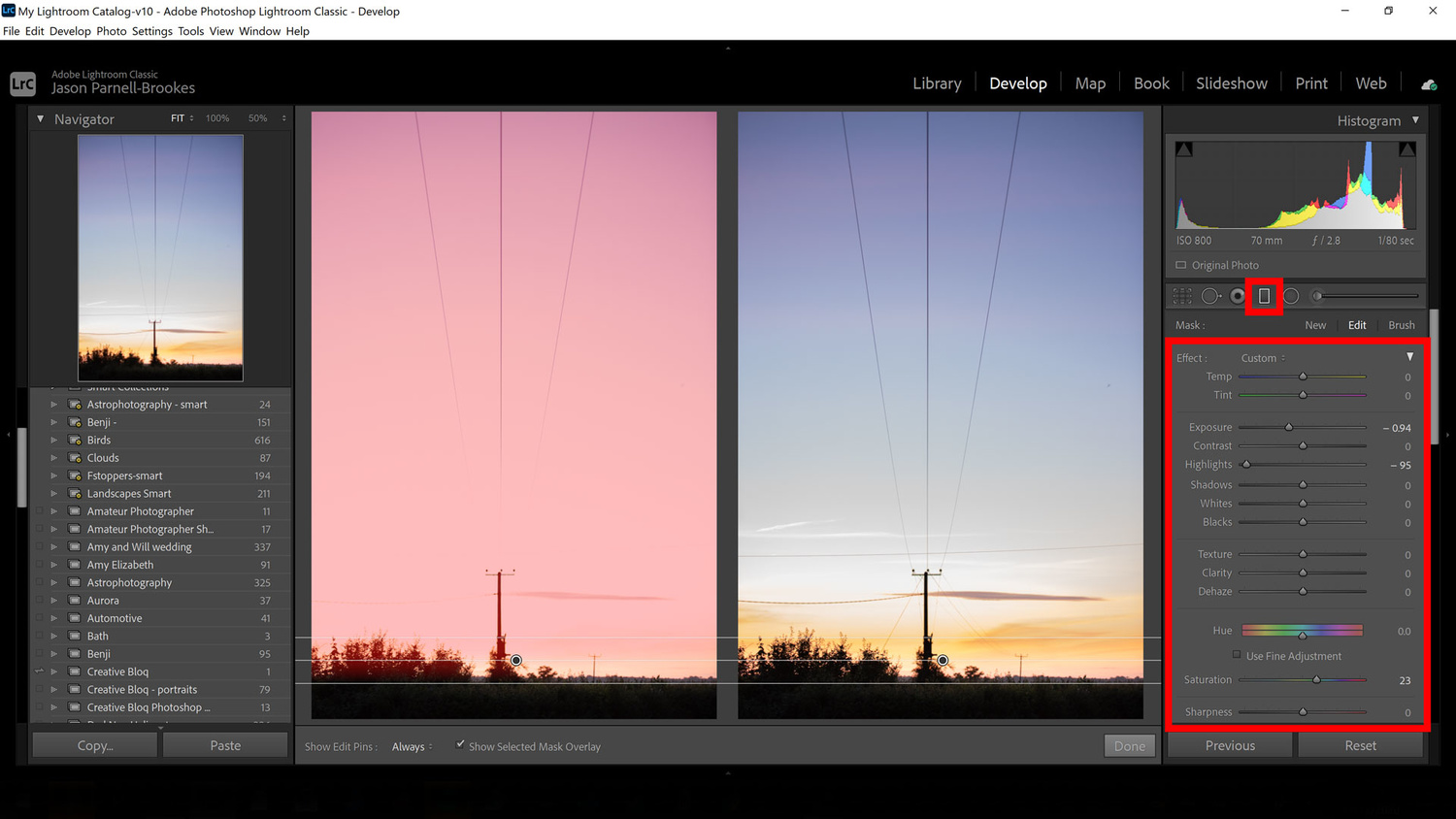
Task: Click the Navigator preview thumbnail
Action: [x=160, y=257]
